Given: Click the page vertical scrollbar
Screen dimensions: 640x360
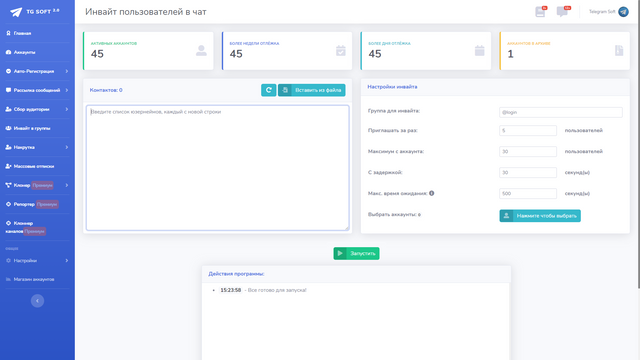Looking at the screenshot, I should click(638, 143).
